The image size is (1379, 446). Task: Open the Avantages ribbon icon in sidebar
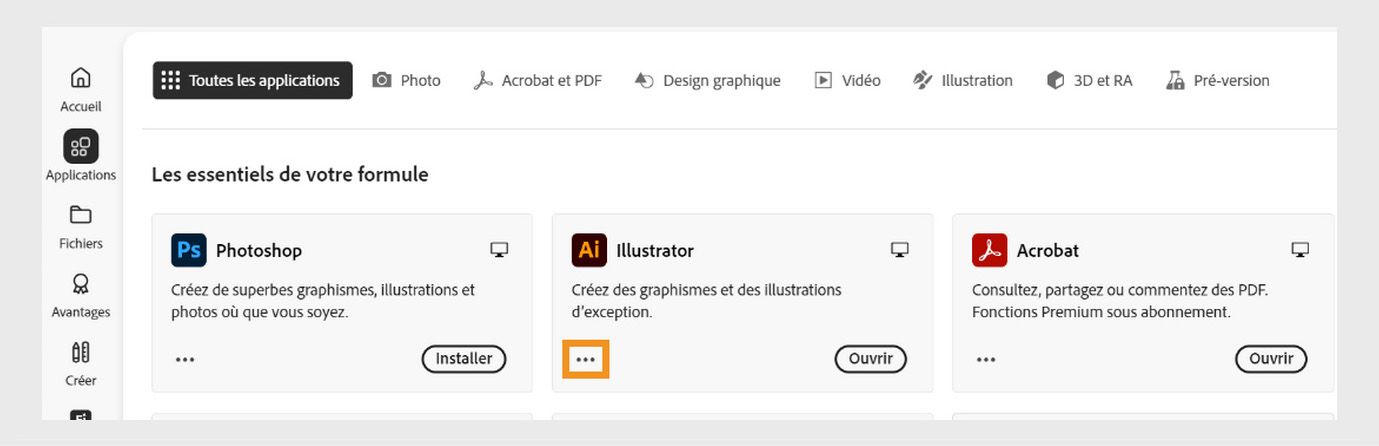80,284
